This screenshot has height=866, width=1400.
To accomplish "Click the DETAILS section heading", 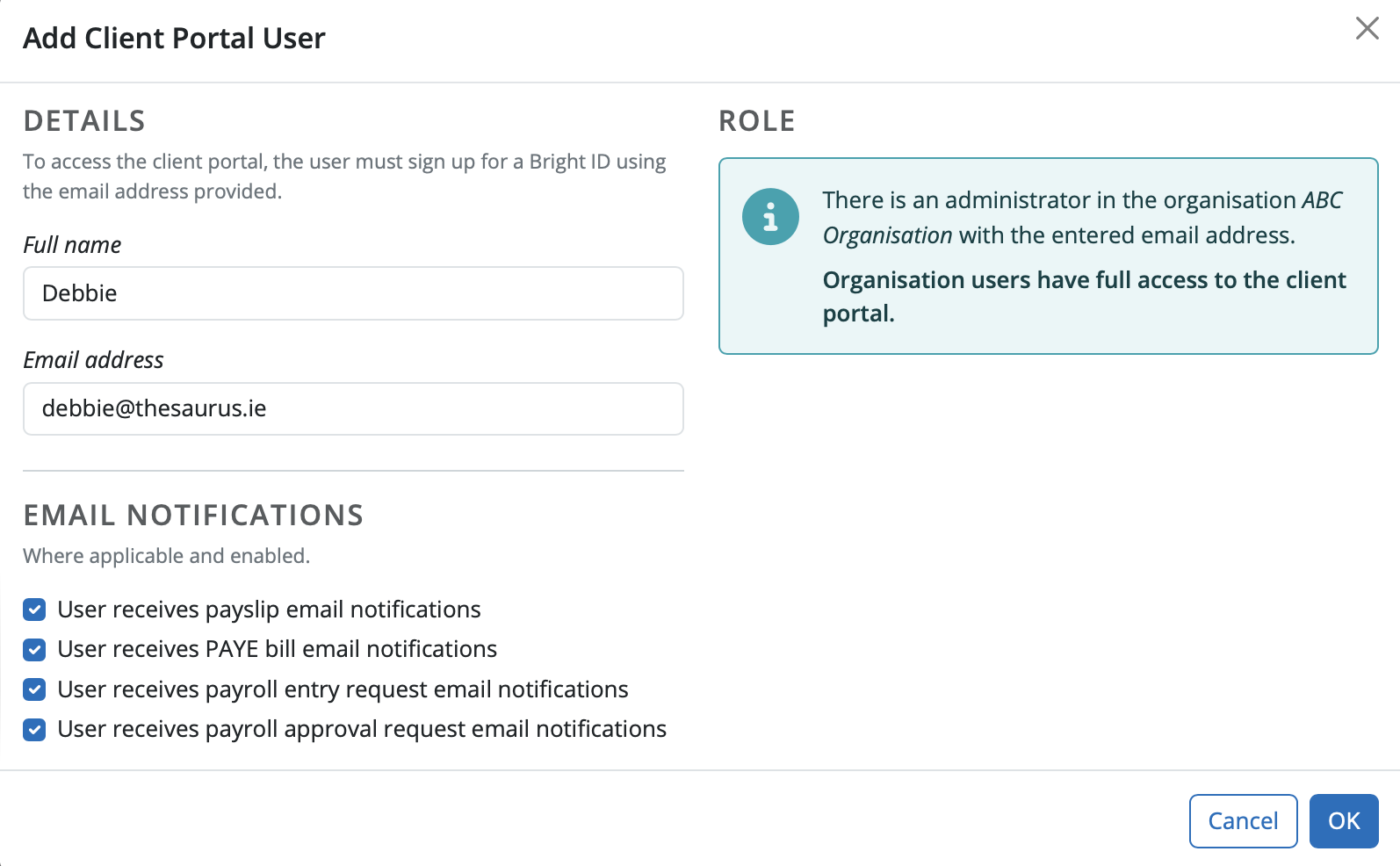I will [84, 121].
